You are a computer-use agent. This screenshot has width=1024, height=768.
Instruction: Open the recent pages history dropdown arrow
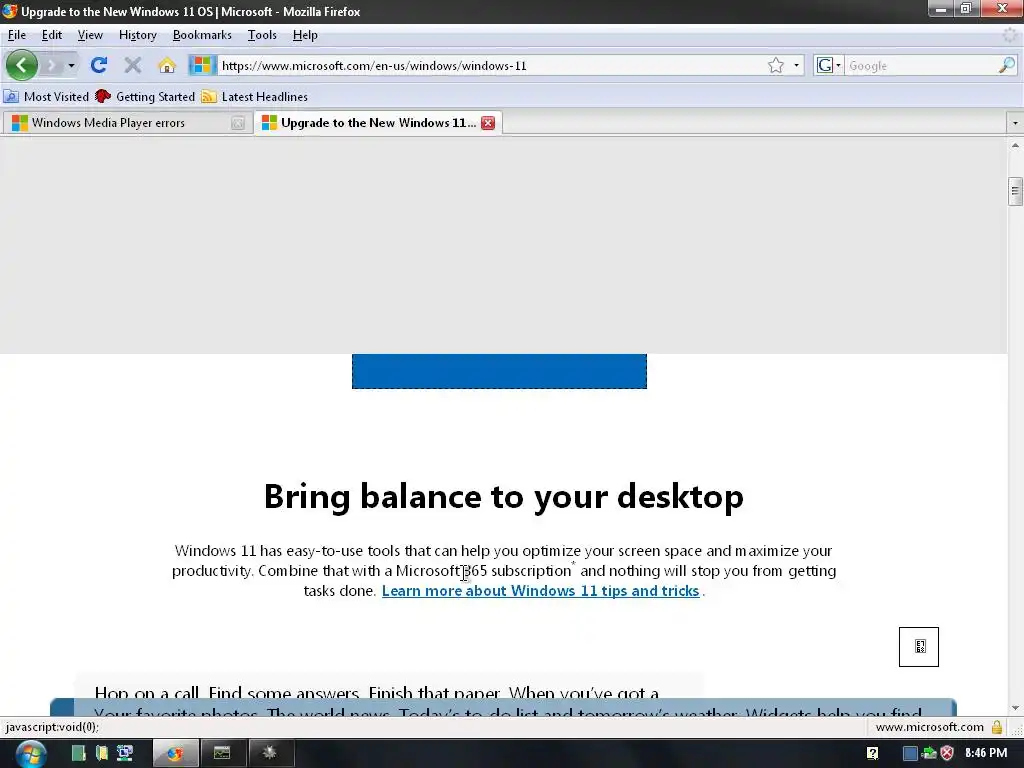pos(71,65)
